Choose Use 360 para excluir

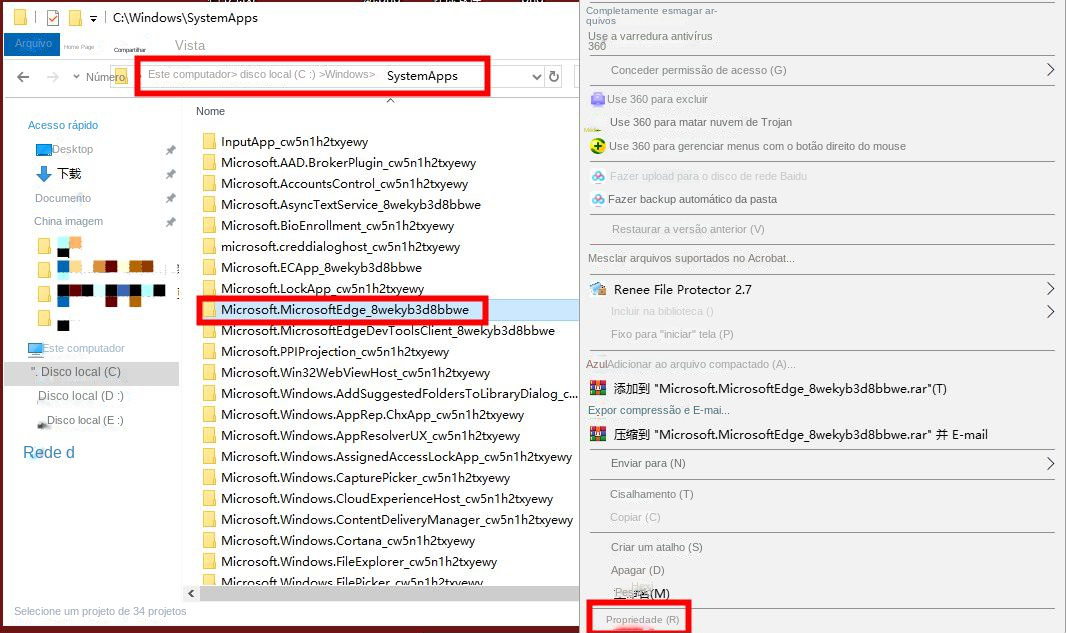tap(657, 99)
